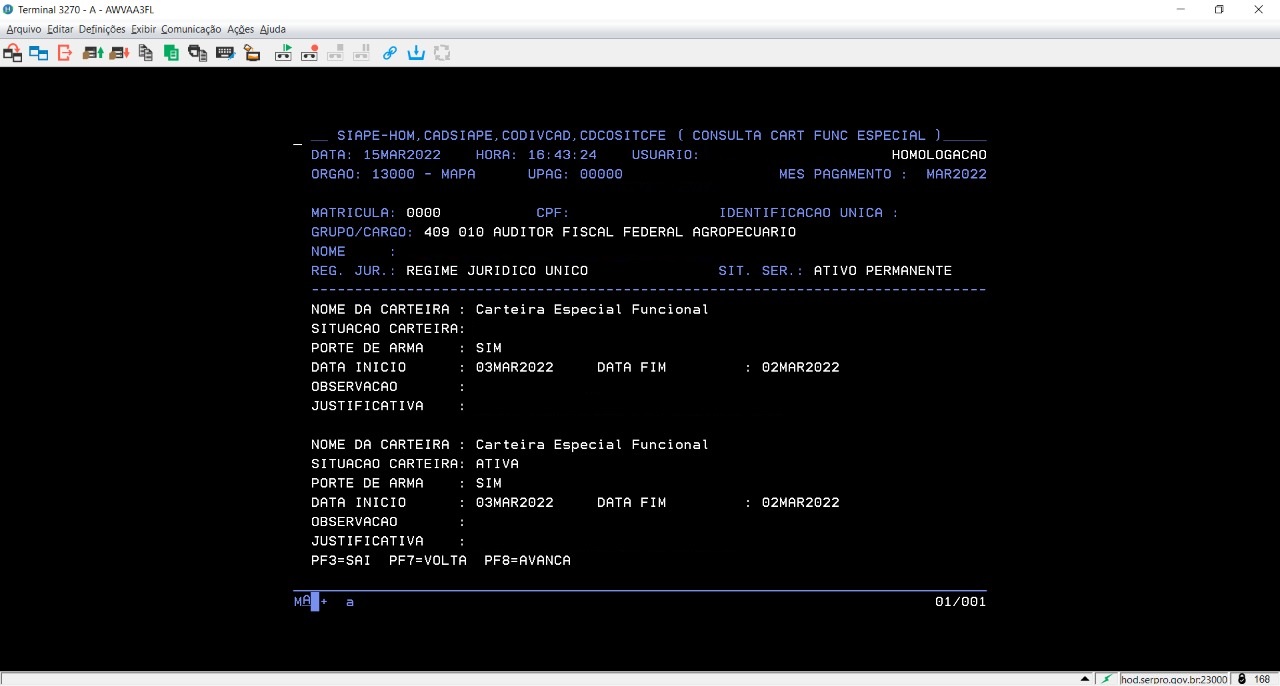The width and height of the screenshot is (1280, 686).
Task: Click the blue download tray icon
Action: tap(416, 53)
